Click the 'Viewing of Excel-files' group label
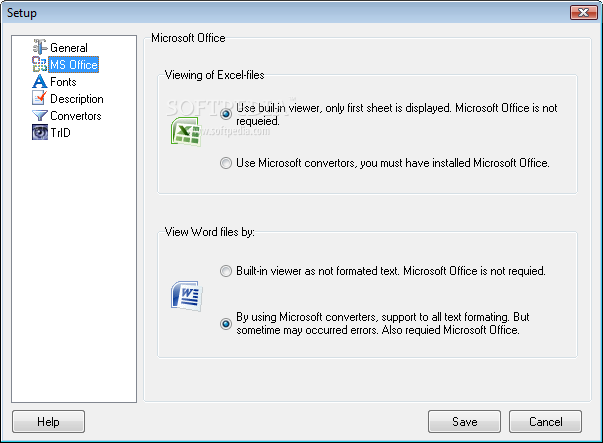This screenshot has height=443, width=603. tap(215, 75)
